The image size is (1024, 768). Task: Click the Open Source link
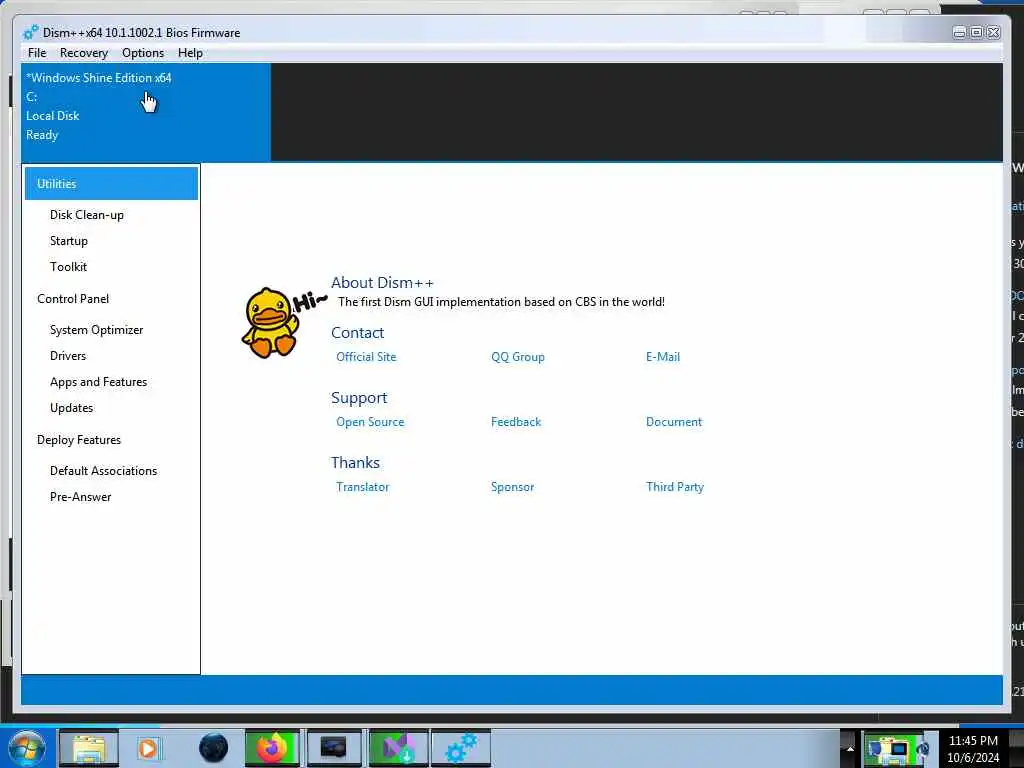pyautogui.click(x=370, y=422)
